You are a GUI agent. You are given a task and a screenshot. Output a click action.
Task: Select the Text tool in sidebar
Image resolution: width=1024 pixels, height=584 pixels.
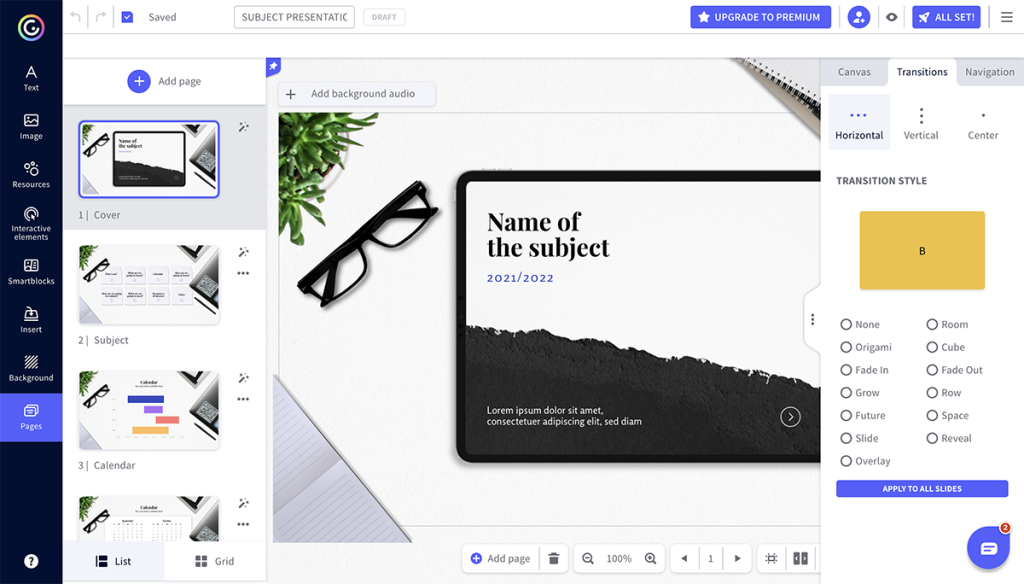[x=31, y=78]
